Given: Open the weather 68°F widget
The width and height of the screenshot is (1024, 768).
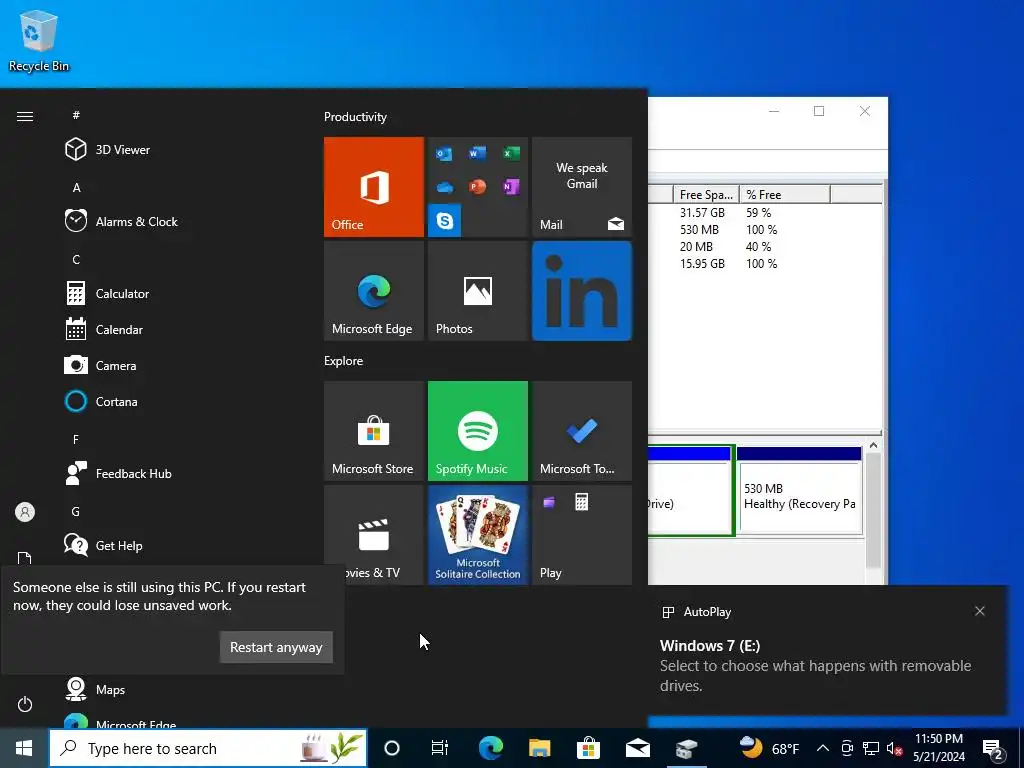Looking at the screenshot, I should [769, 748].
